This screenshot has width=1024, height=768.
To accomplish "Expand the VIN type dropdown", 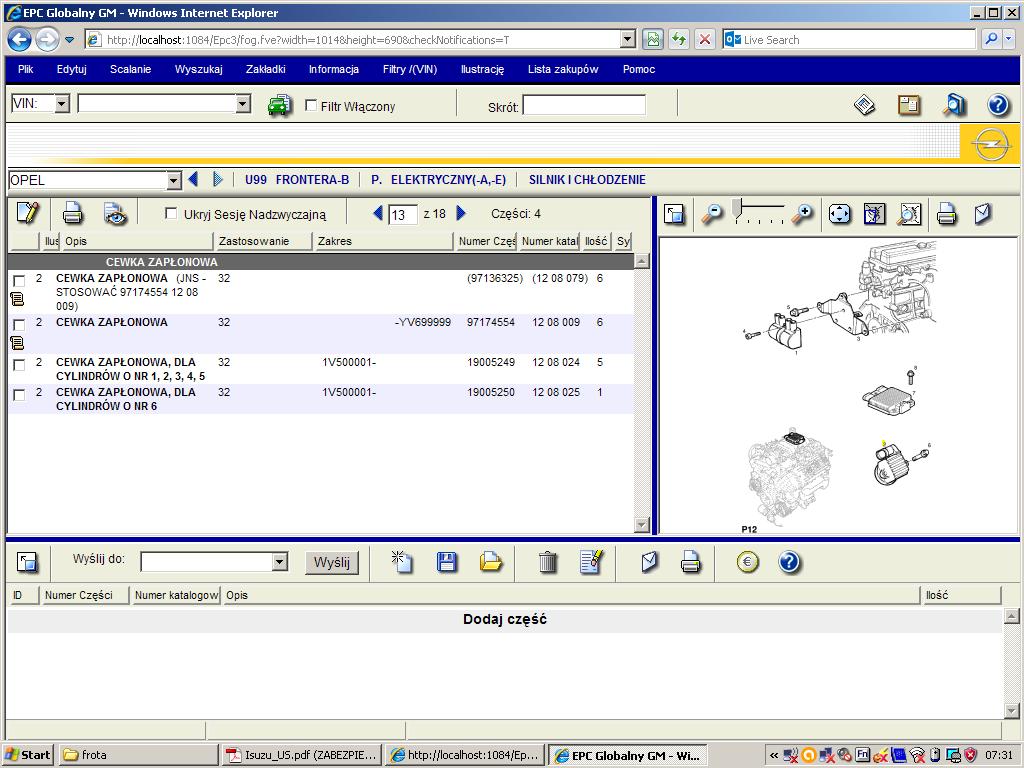I will pyautogui.click(x=62, y=104).
